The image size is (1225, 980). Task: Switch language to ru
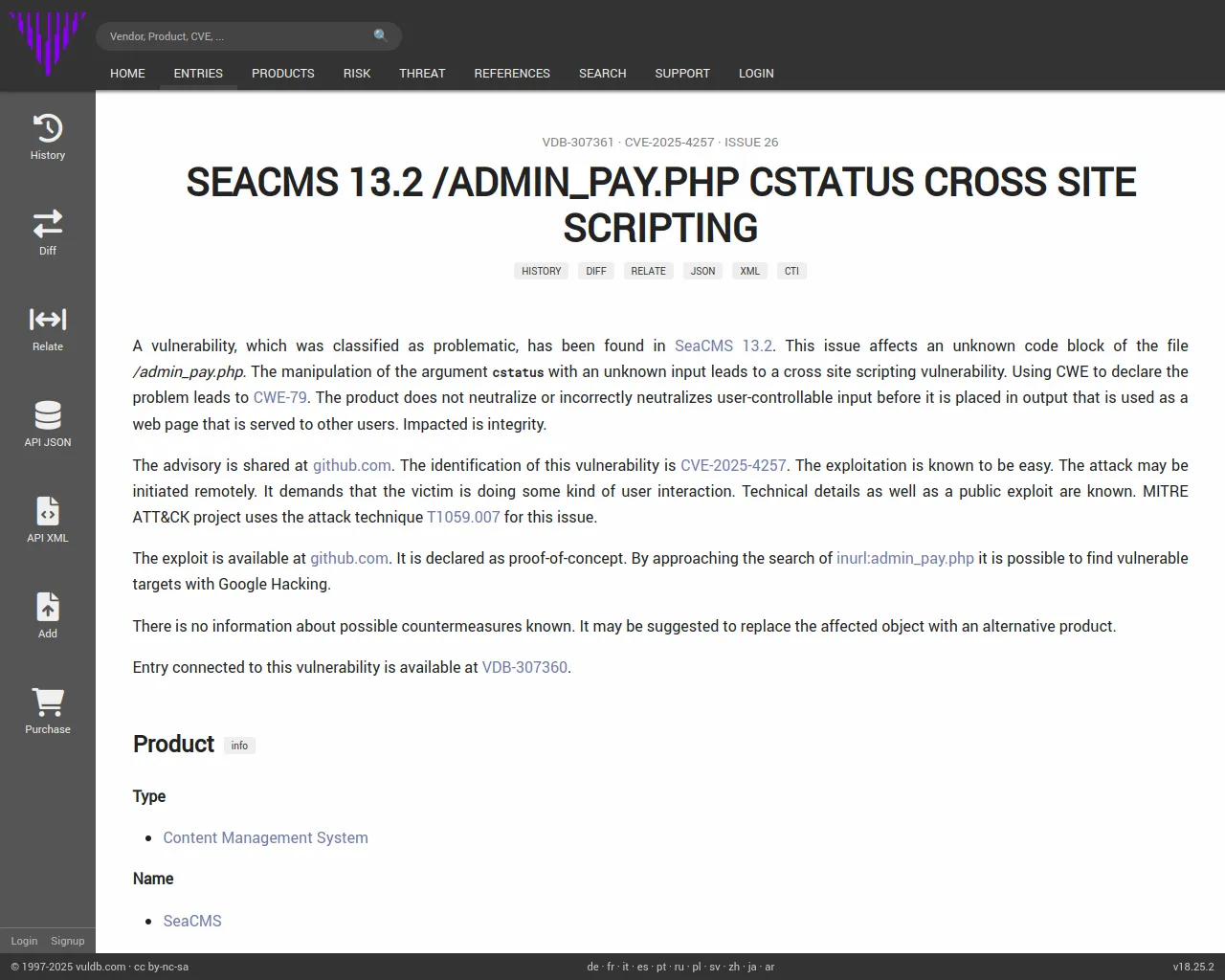[x=679, y=967]
